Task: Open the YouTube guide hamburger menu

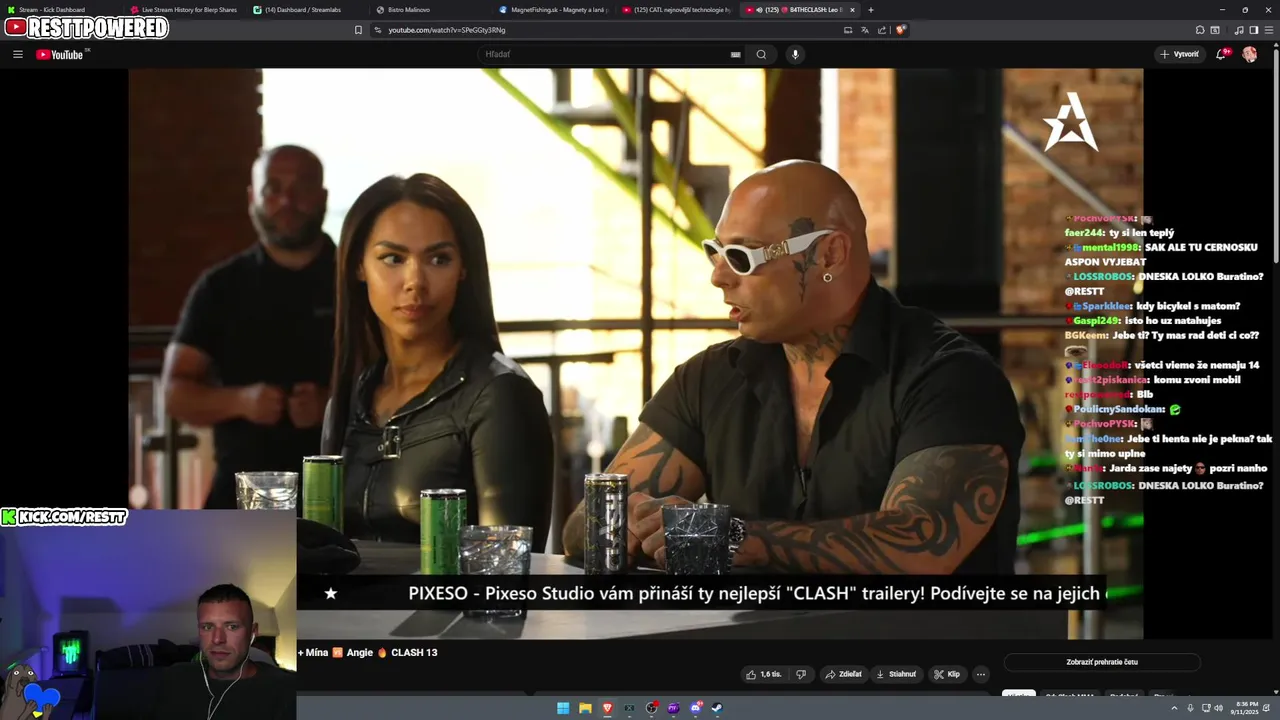Action: coord(18,54)
